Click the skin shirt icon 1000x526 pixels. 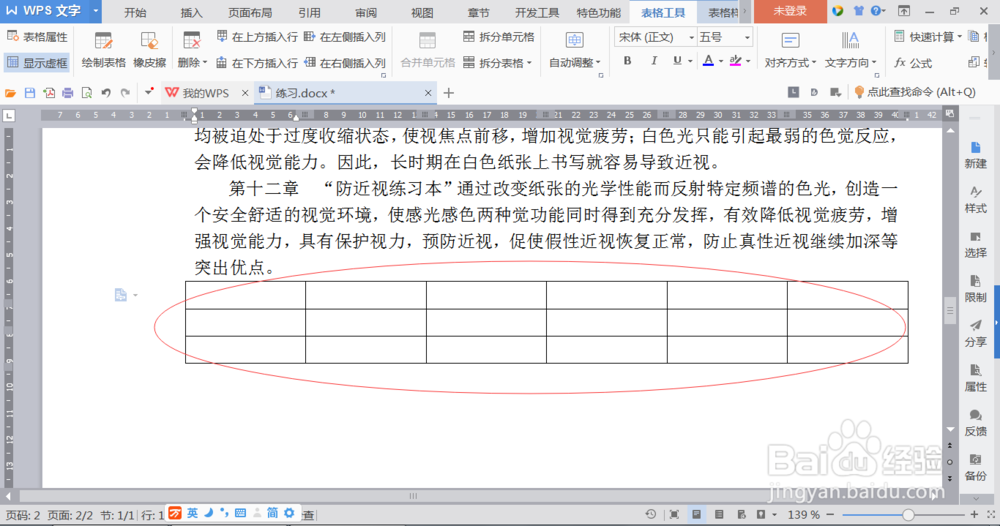[x=858, y=11]
